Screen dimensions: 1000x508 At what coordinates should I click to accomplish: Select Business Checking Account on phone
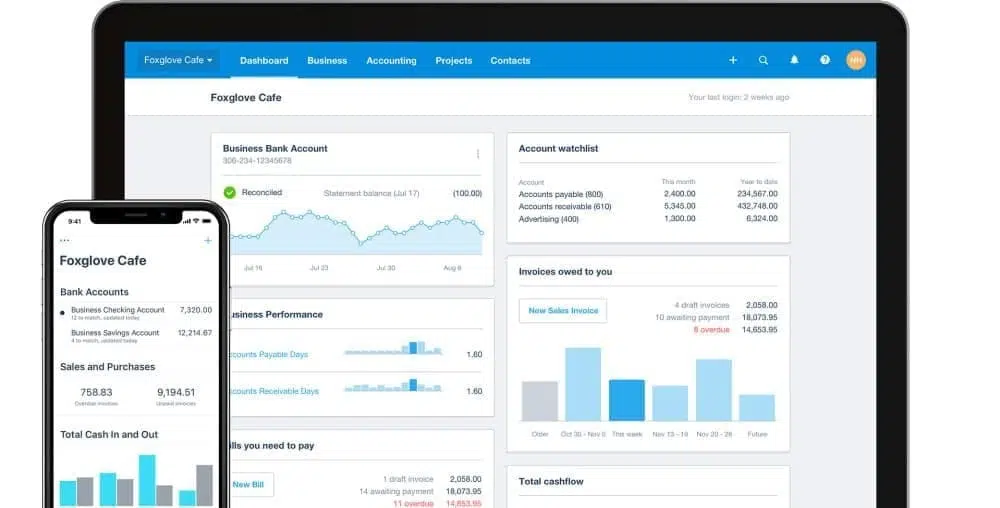118,311
